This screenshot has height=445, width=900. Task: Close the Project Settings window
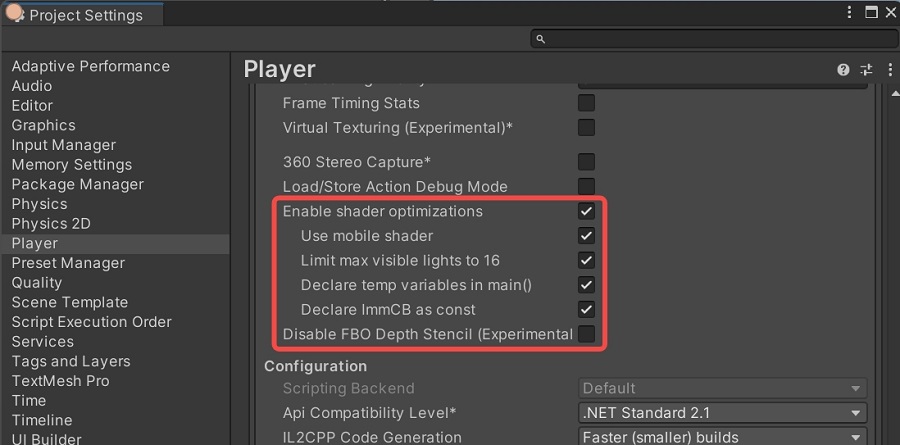pyautogui.click(x=890, y=14)
